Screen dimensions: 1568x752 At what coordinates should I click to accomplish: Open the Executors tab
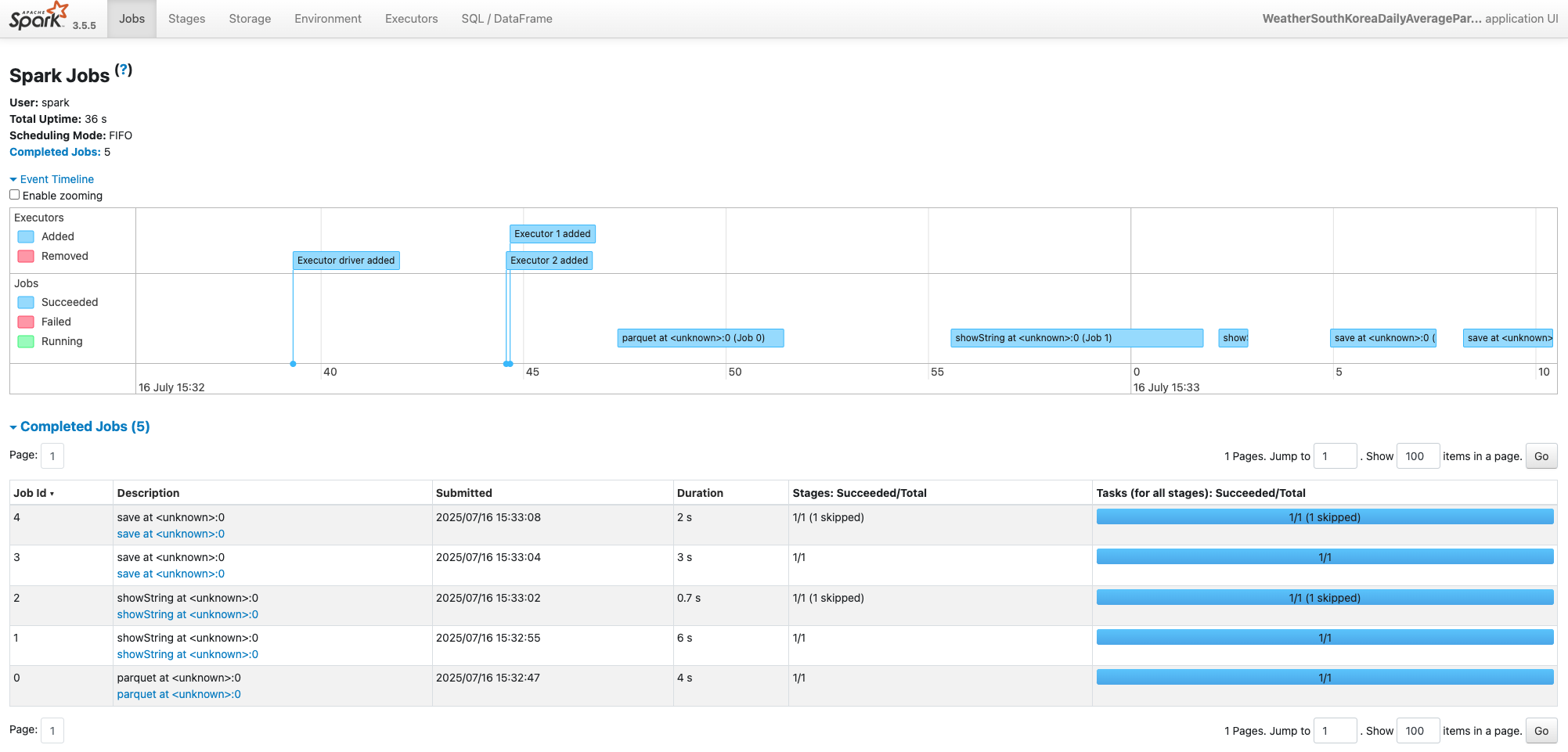coord(412,19)
